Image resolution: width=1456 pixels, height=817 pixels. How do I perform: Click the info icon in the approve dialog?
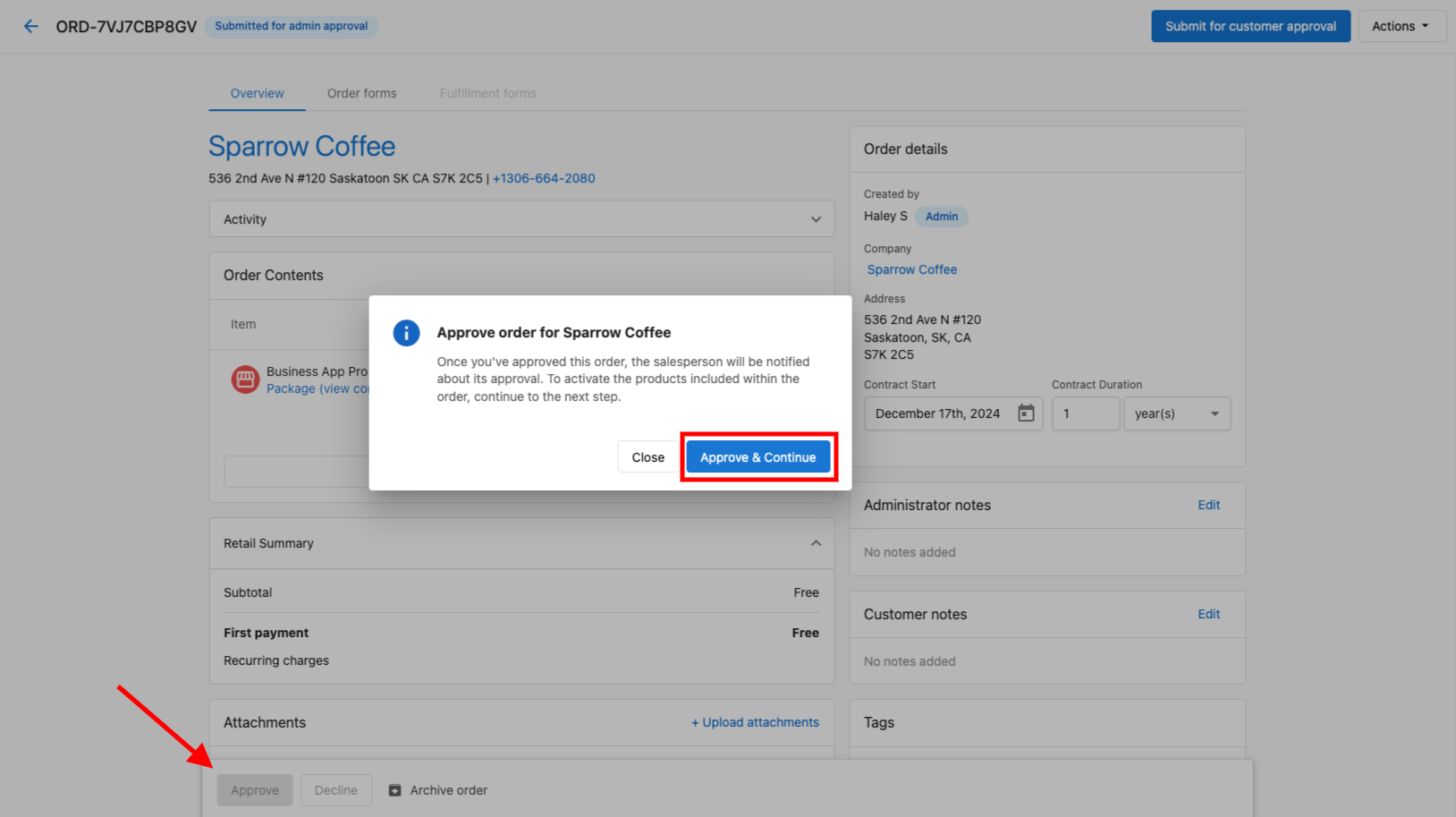coord(406,333)
